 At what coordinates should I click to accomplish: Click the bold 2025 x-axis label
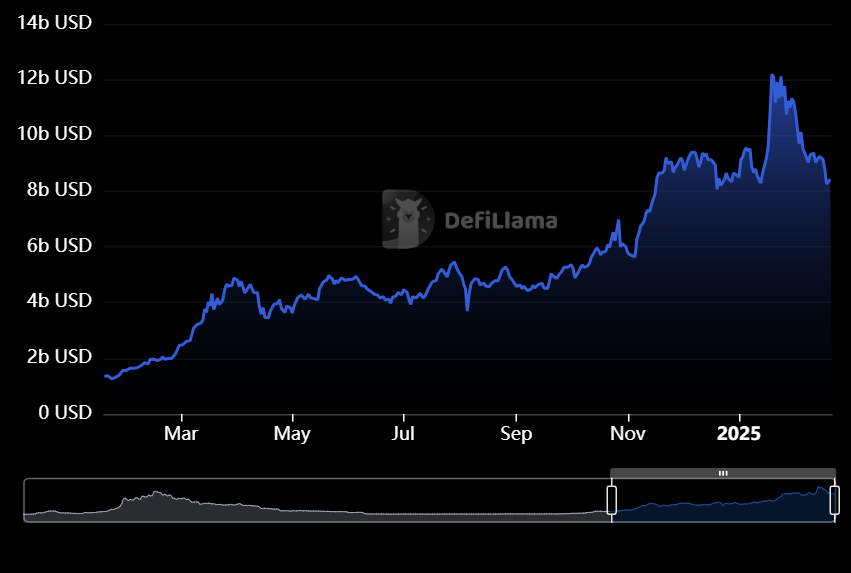click(x=739, y=435)
